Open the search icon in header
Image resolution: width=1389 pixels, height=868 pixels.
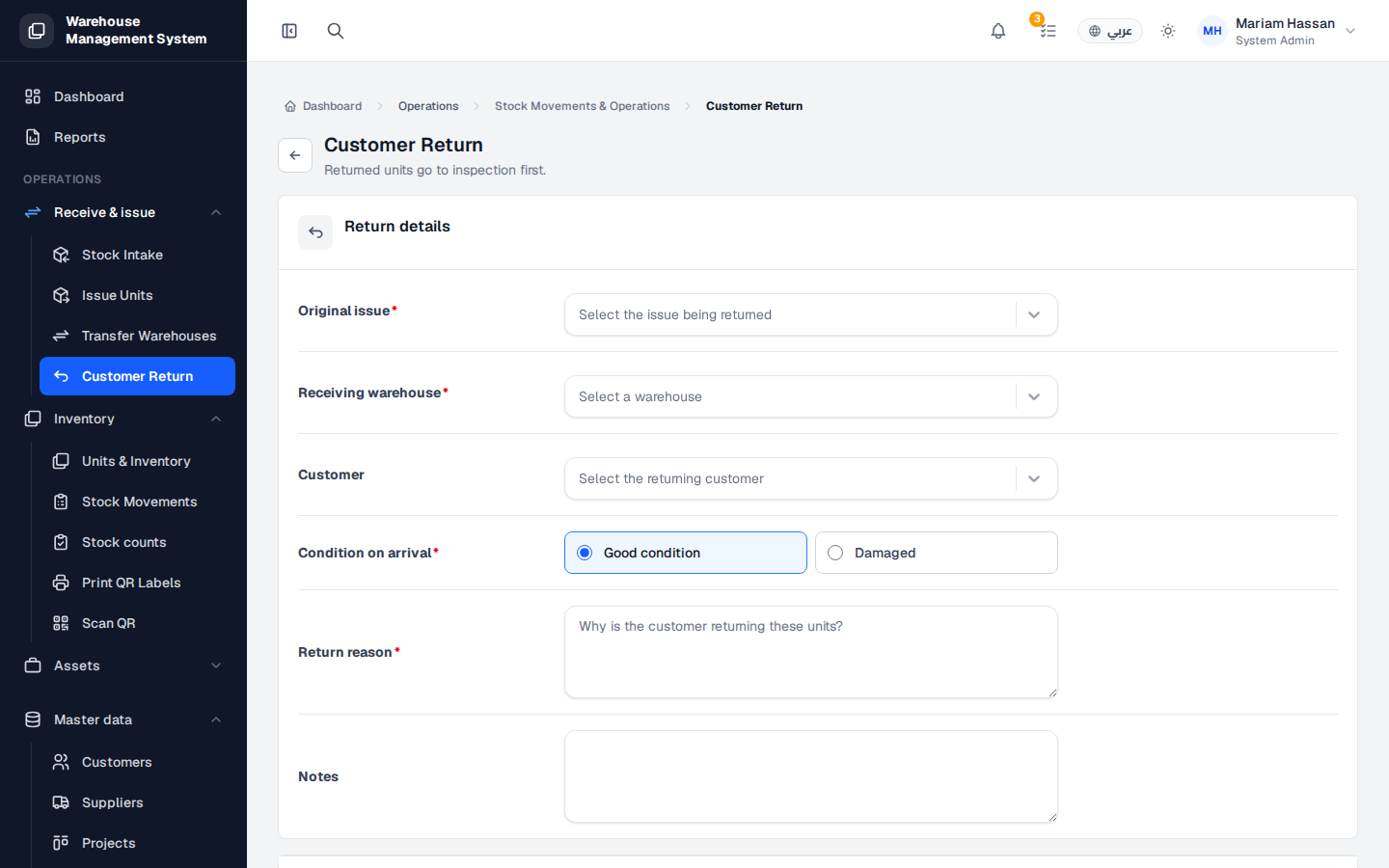pos(336,31)
